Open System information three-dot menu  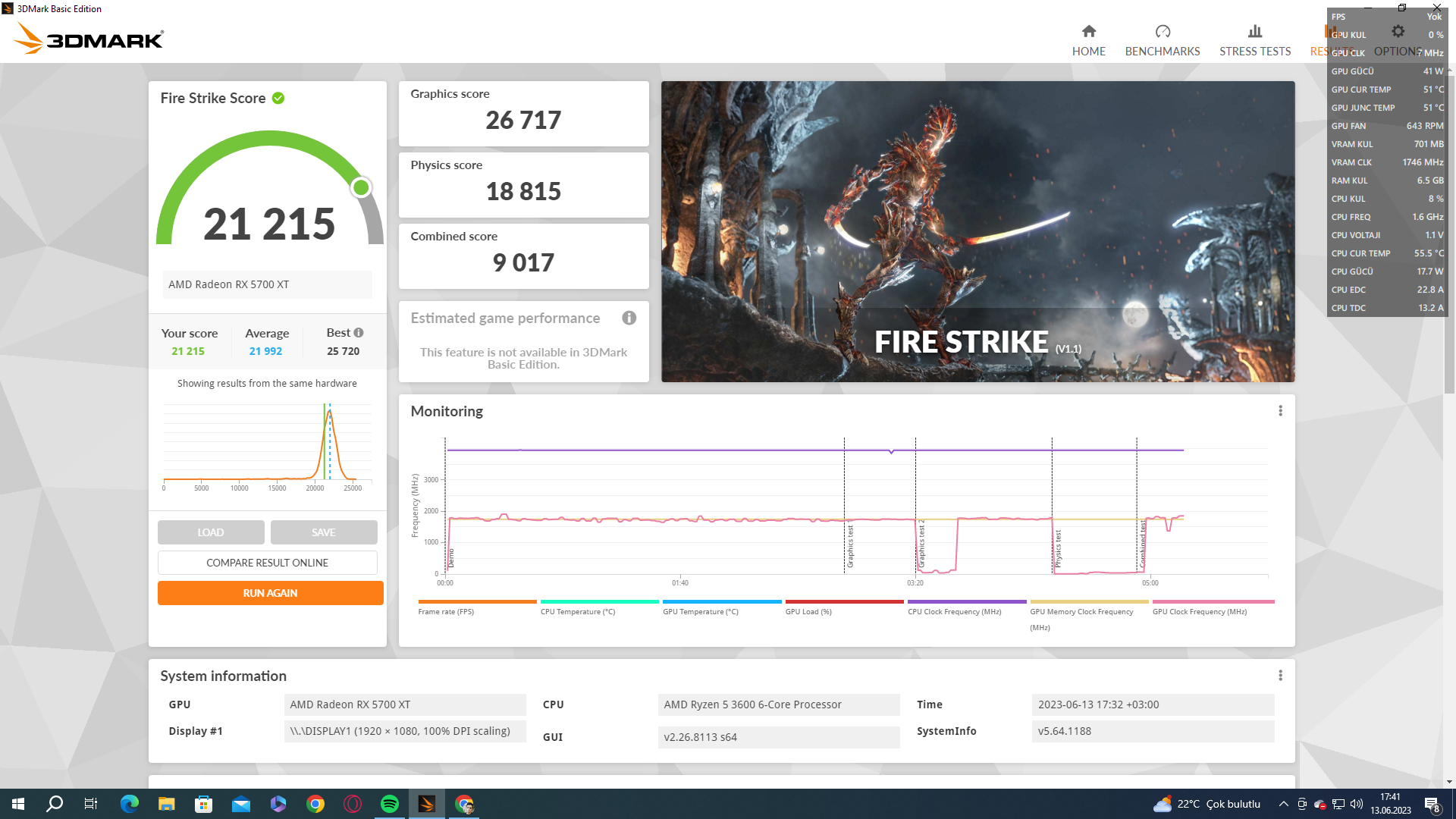point(1280,675)
